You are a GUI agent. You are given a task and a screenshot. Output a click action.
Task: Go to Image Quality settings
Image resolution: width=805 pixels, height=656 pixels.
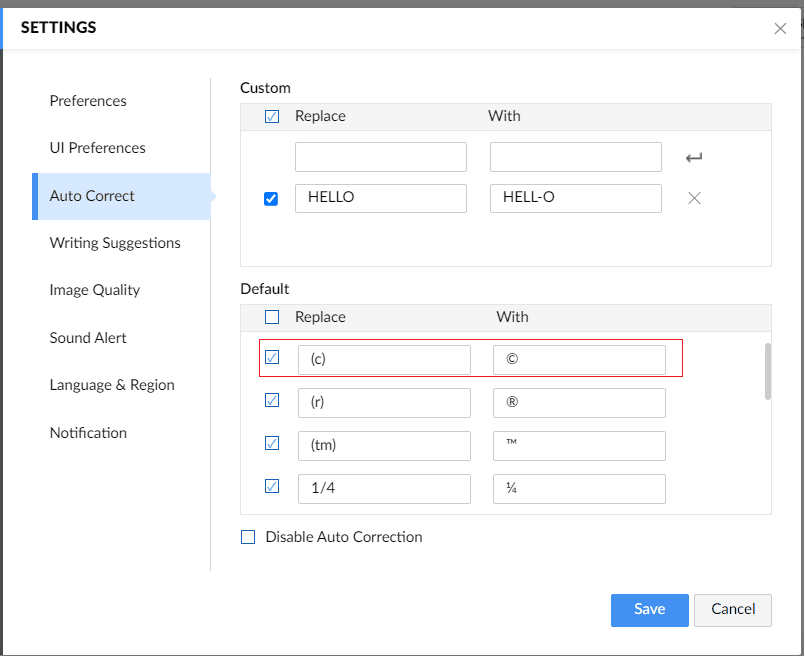(95, 290)
